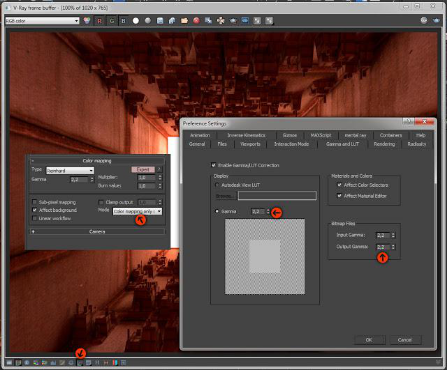
Task: Click the load image folder icon
Action: coord(184,21)
